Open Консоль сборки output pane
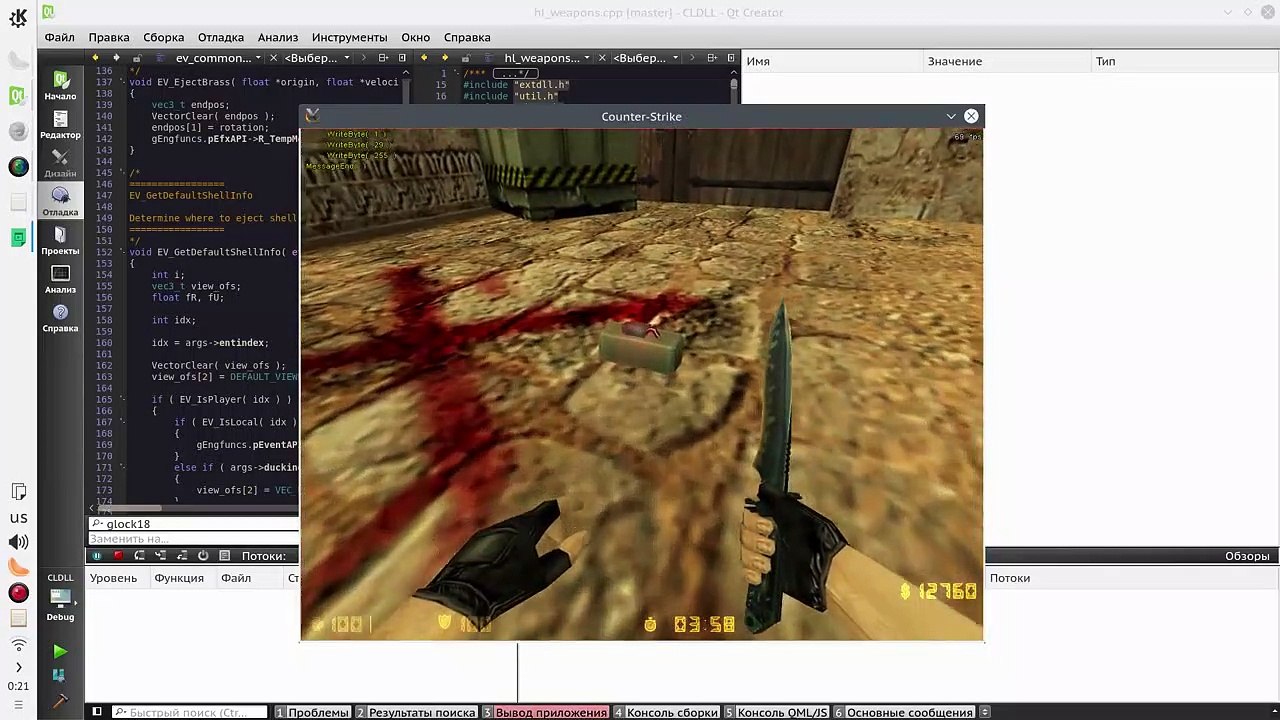The width and height of the screenshot is (1280, 720). (666, 712)
